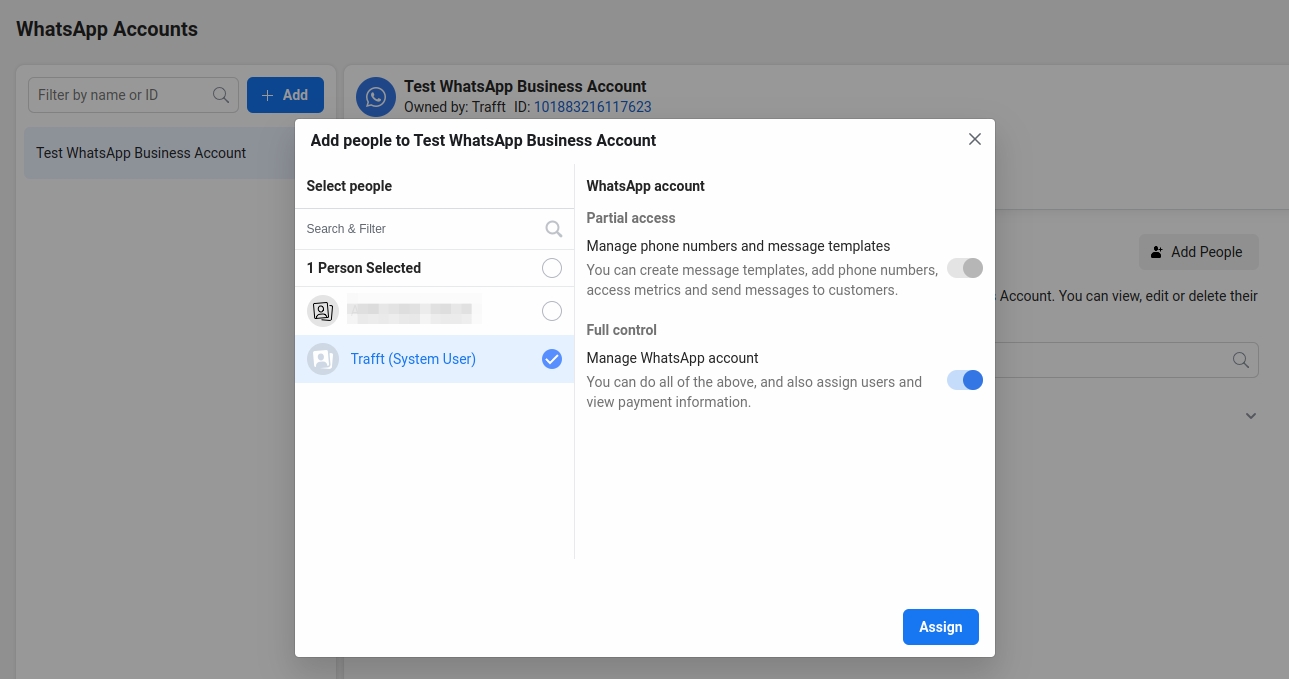Click the blue Add button

(x=285, y=95)
